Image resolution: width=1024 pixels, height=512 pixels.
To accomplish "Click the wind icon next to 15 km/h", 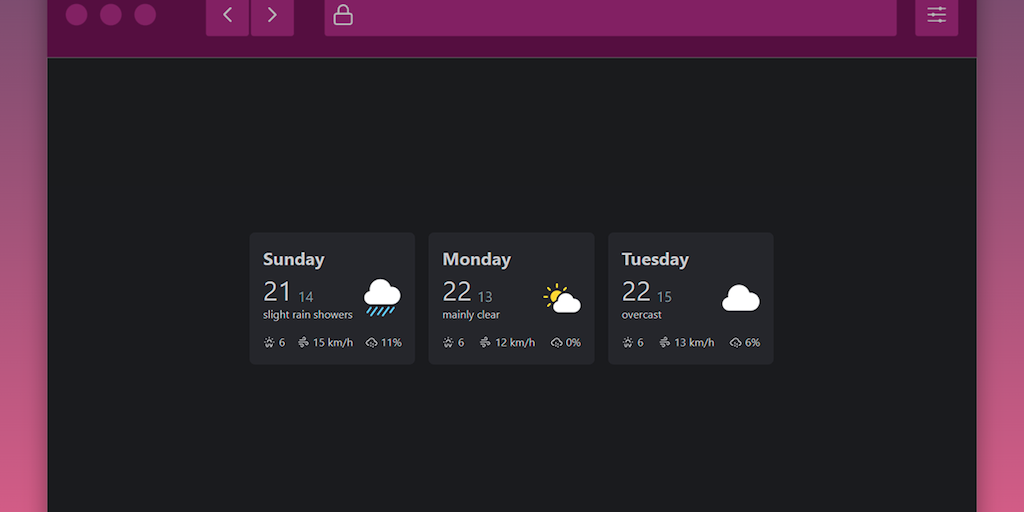I will [x=303, y=342].
